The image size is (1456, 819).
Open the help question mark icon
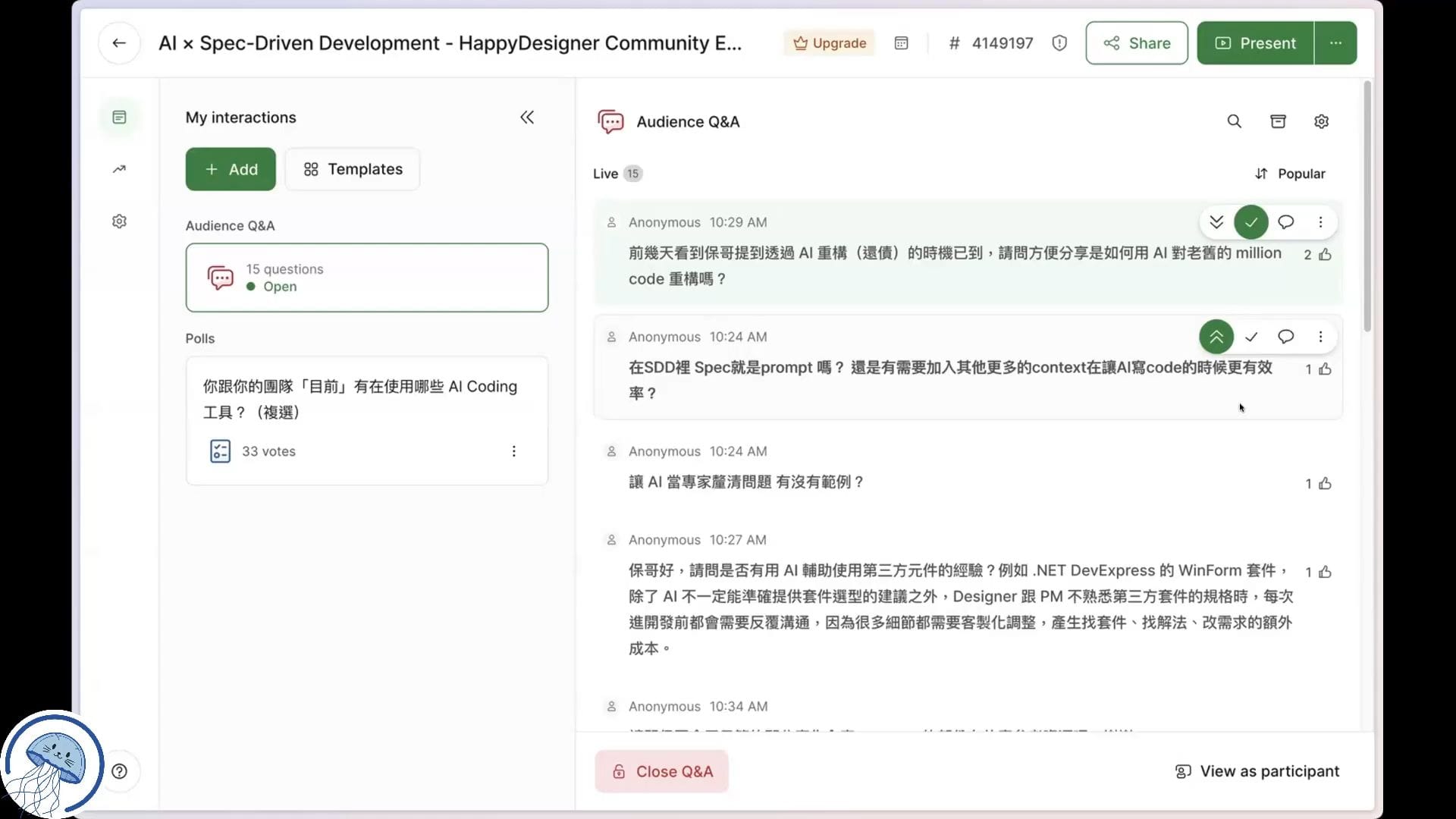tap(119, 771)
